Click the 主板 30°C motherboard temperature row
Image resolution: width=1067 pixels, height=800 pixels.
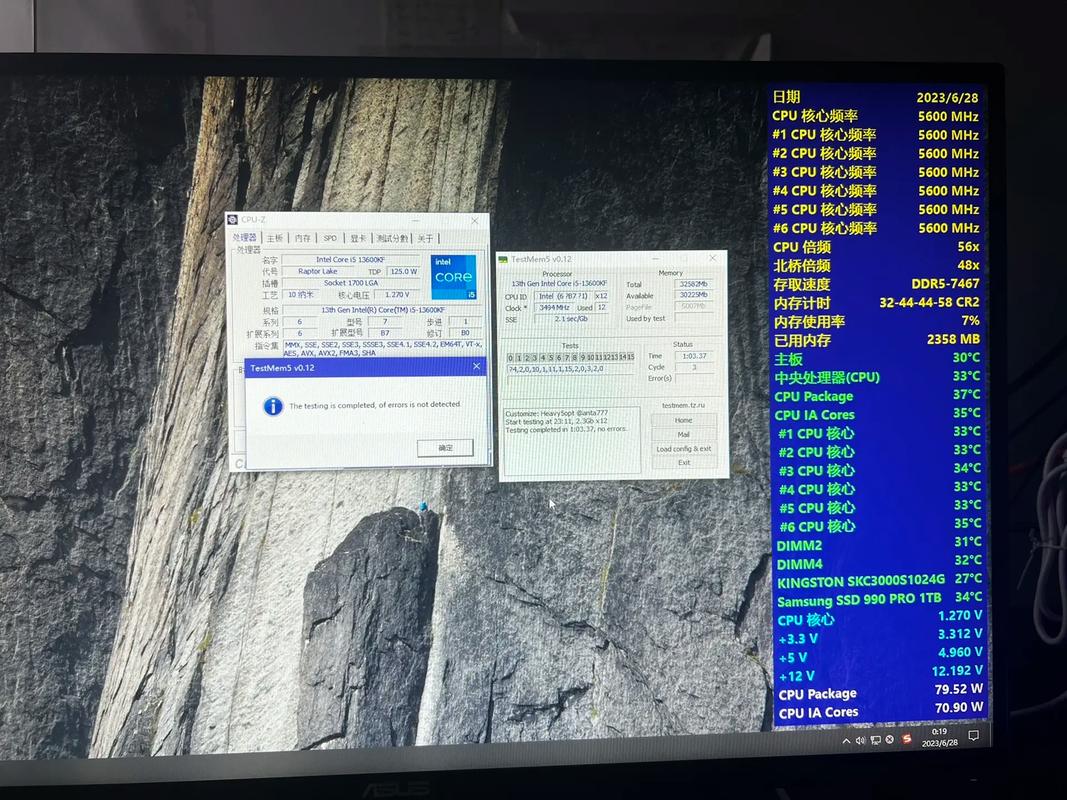click(x=877, y=358)
